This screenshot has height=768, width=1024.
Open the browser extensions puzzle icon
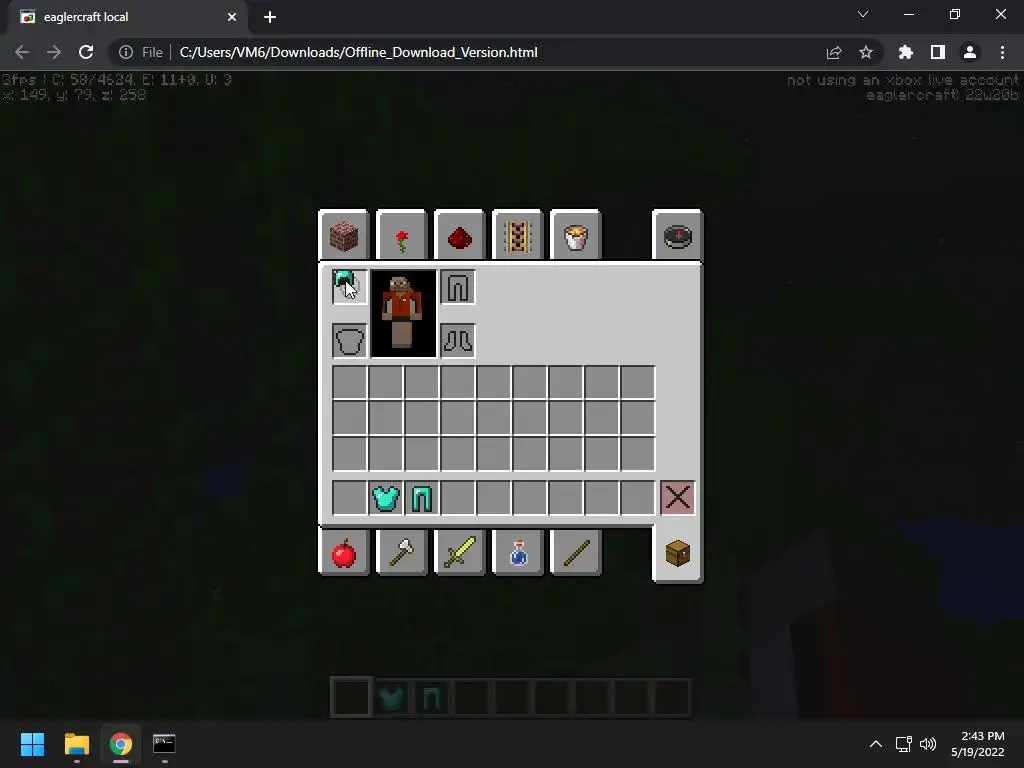[905, 52]
